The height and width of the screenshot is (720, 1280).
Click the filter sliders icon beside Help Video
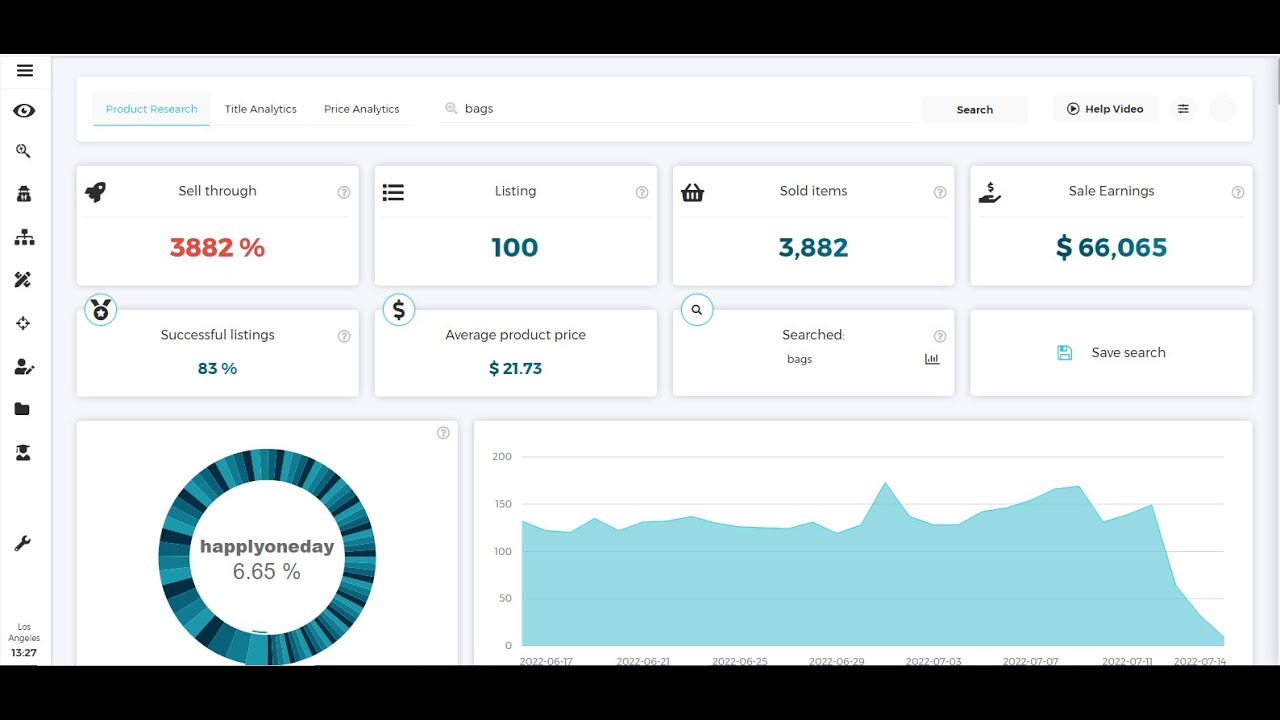1183,109
